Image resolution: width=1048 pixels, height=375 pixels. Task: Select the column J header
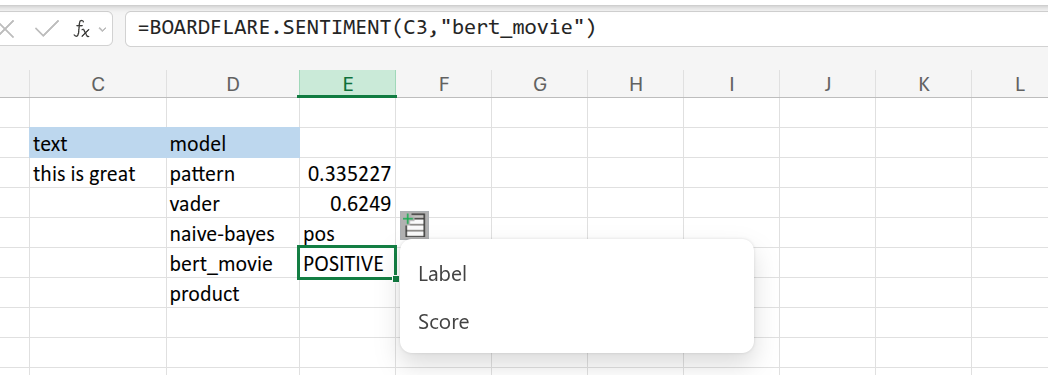(827, 84)
